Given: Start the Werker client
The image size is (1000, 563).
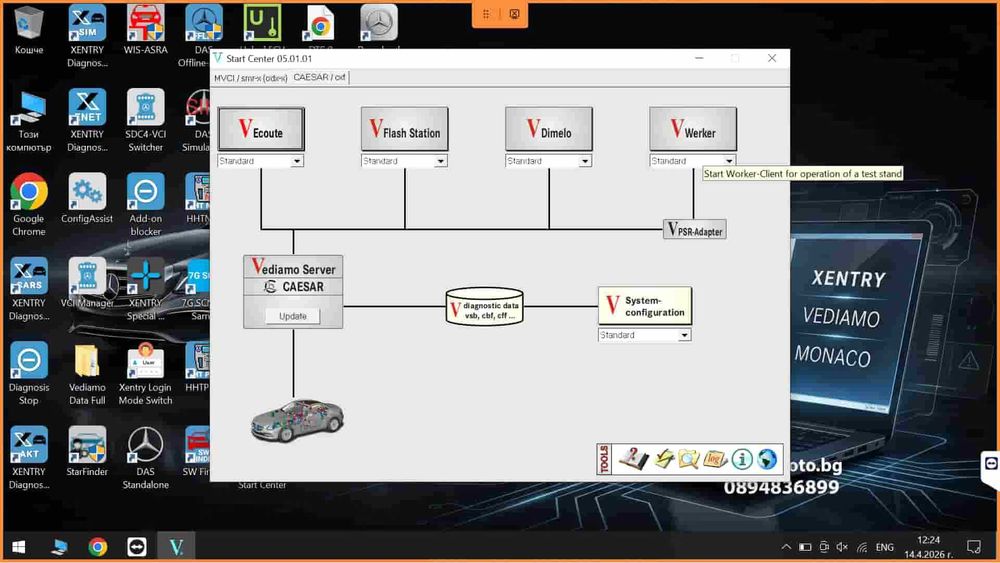Looking at the screenshot, I should click(693, 129).
